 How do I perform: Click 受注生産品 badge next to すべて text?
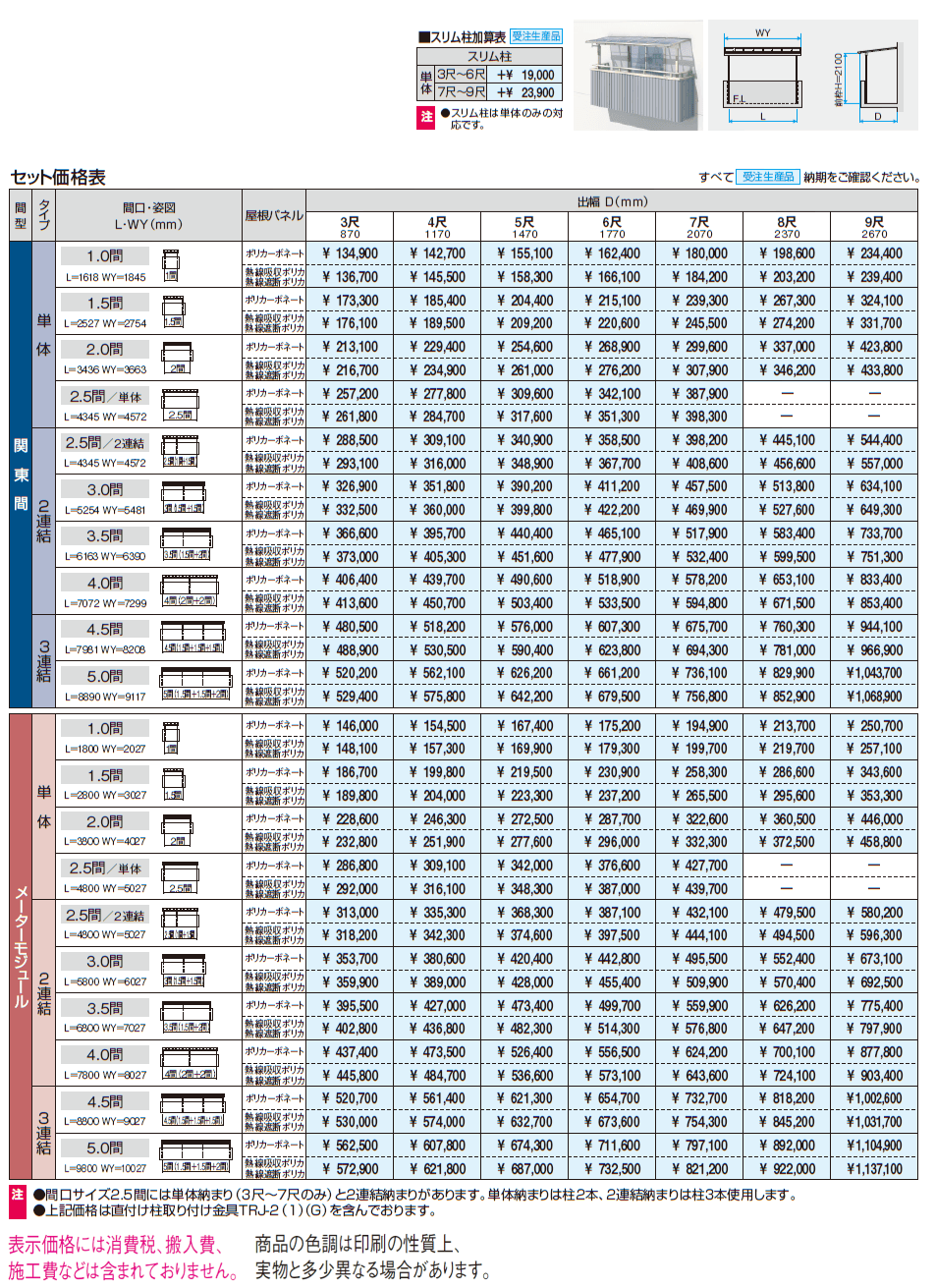(767, 177)
